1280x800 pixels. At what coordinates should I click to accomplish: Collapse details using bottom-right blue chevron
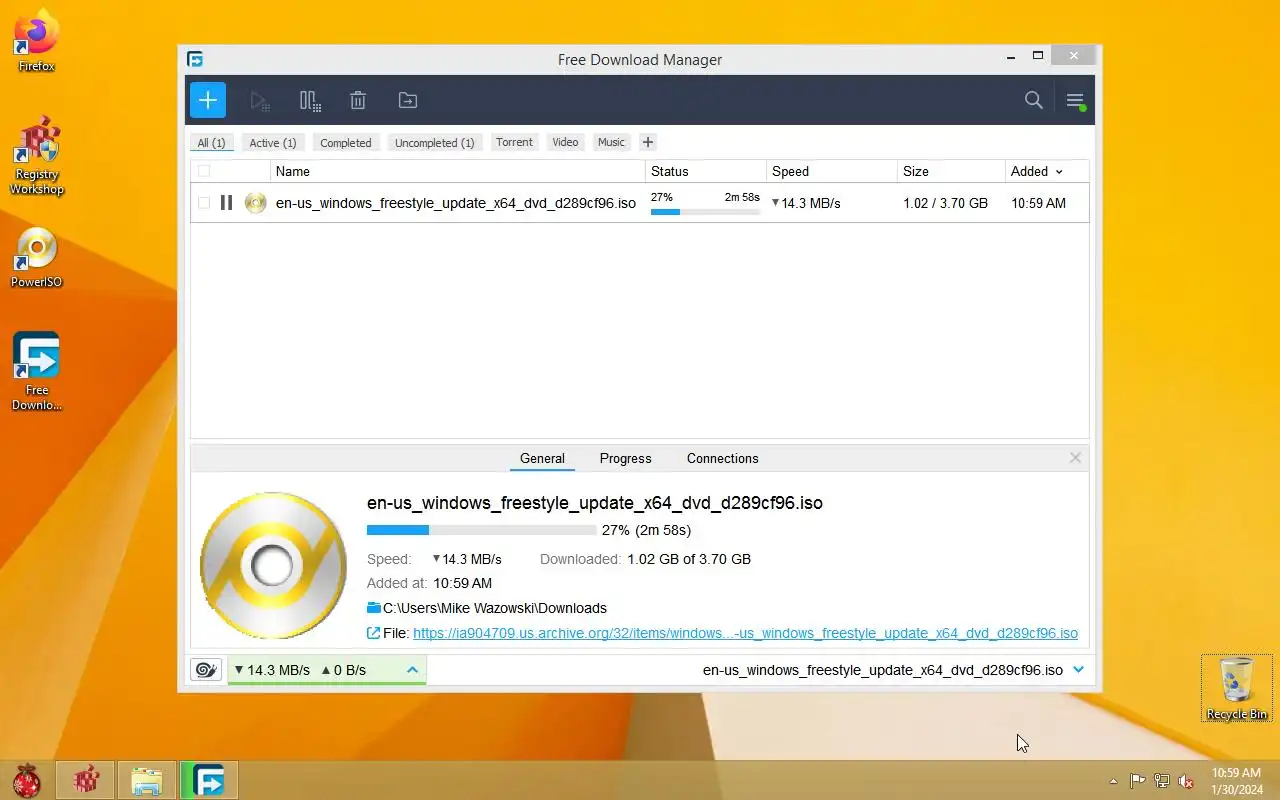point(1078,670)
